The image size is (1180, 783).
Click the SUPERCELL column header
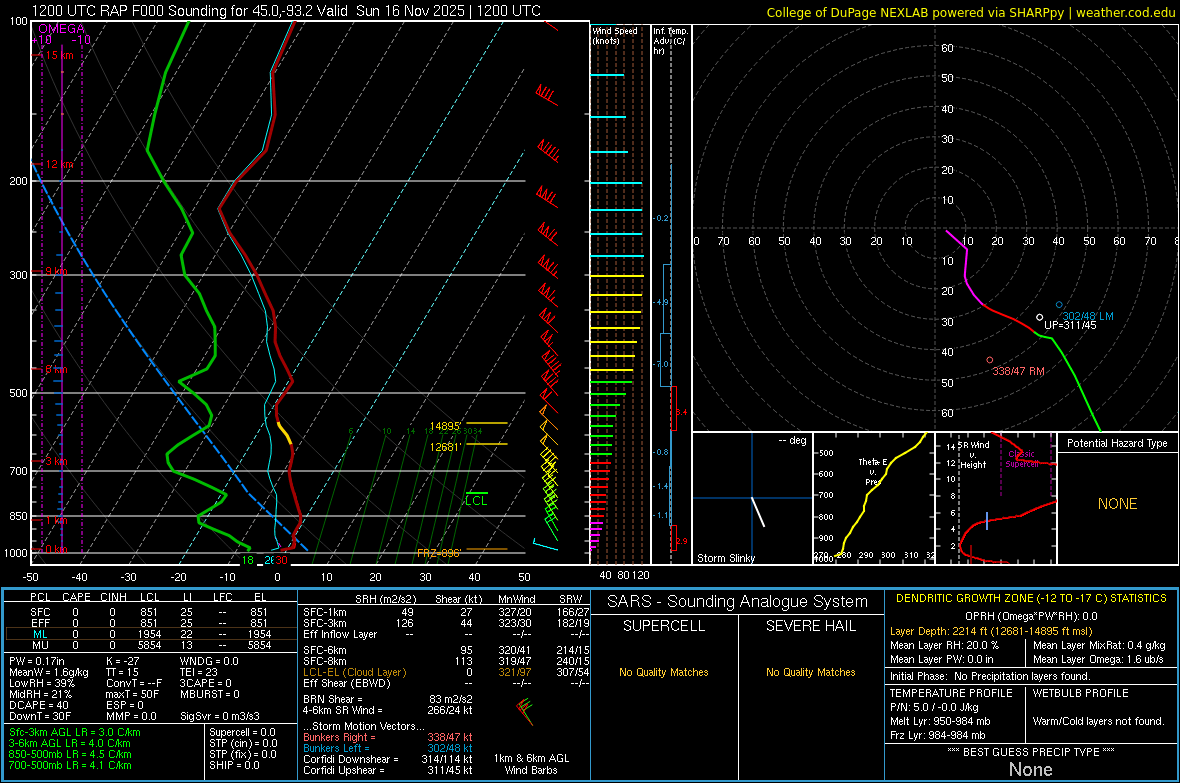coord(664,626)
